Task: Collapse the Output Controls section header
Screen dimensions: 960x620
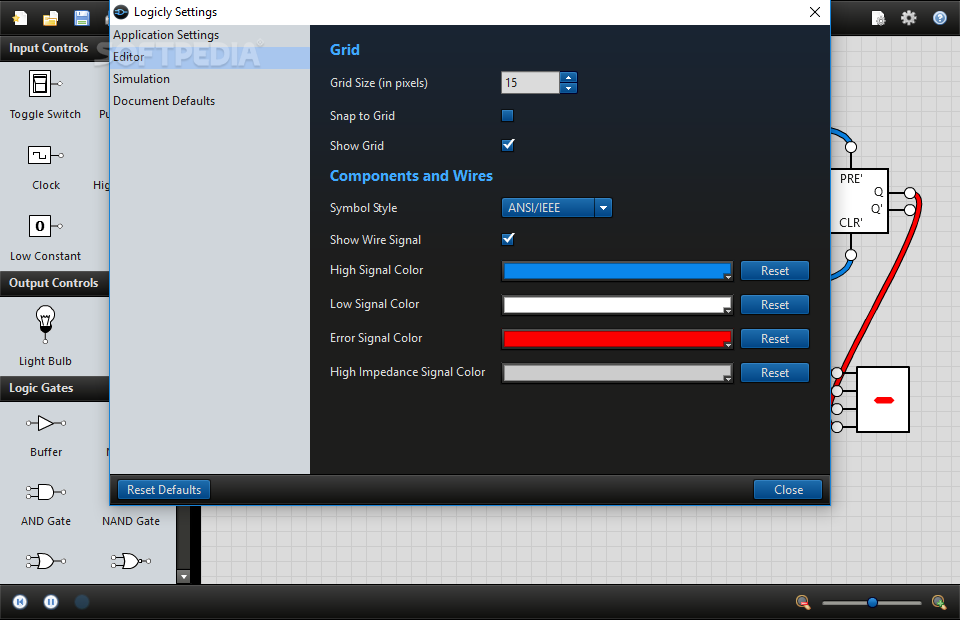Action: tap(54, 283)
